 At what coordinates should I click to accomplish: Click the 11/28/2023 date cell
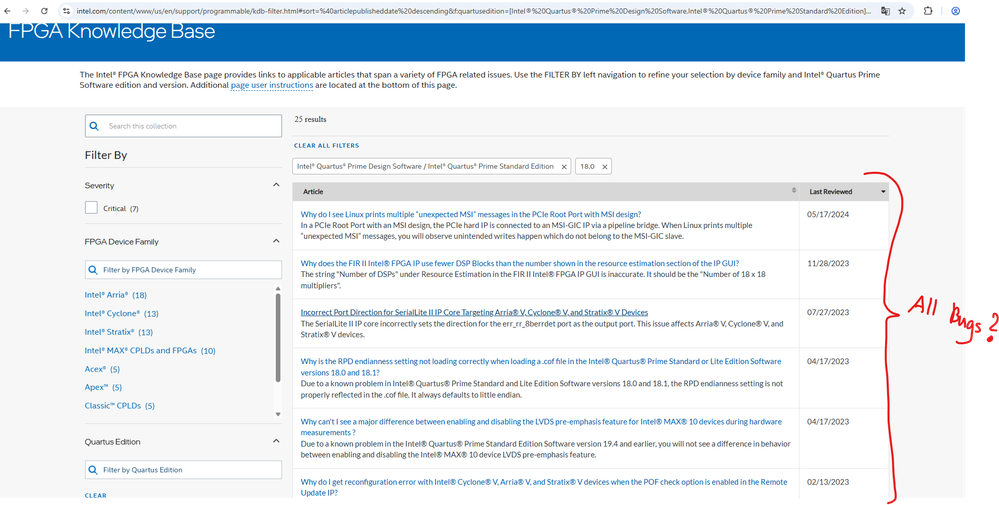pyautogui.click(x=828, y=263)
